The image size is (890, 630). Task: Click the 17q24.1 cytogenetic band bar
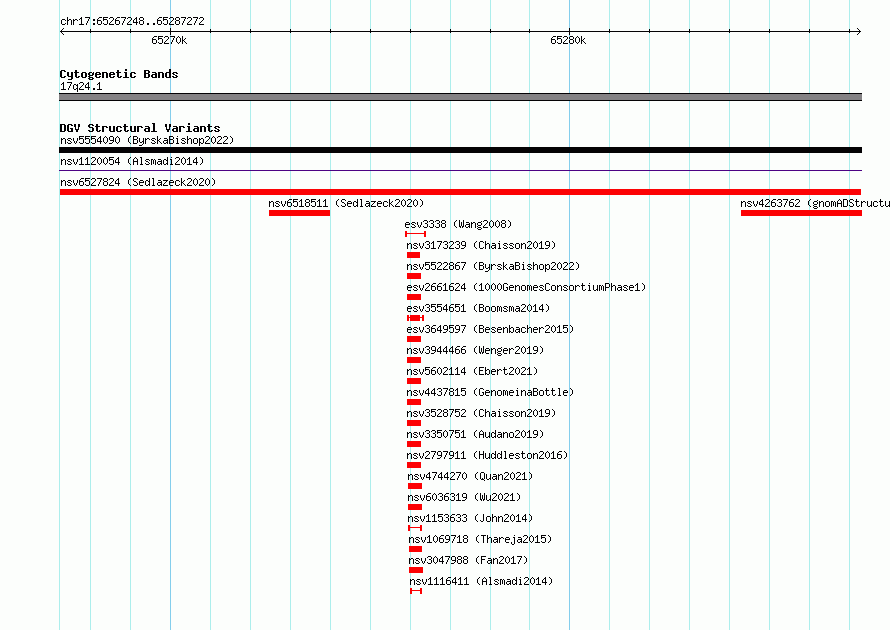click(460, 97)
